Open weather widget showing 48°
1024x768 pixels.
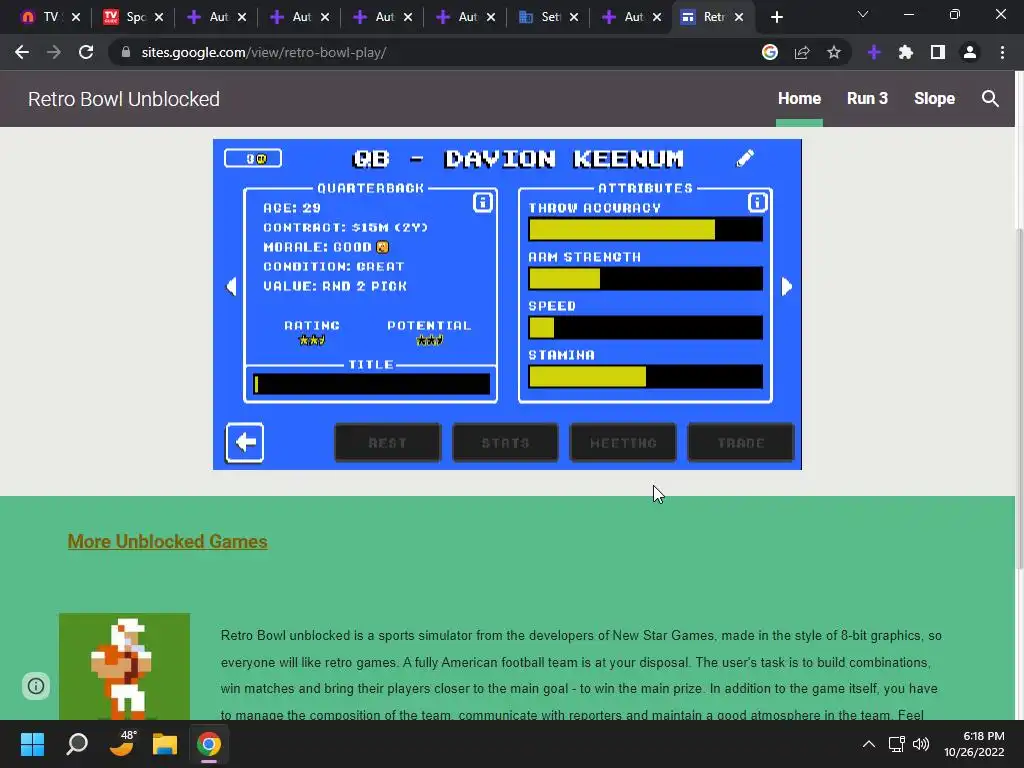tap(121, 743)
